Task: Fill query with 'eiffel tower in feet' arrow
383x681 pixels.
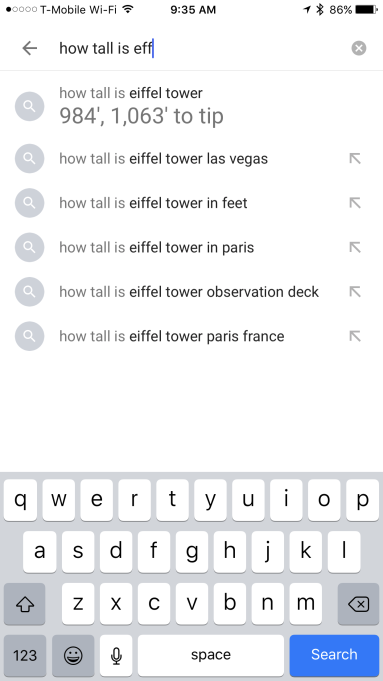Action: tap(355, 203)
